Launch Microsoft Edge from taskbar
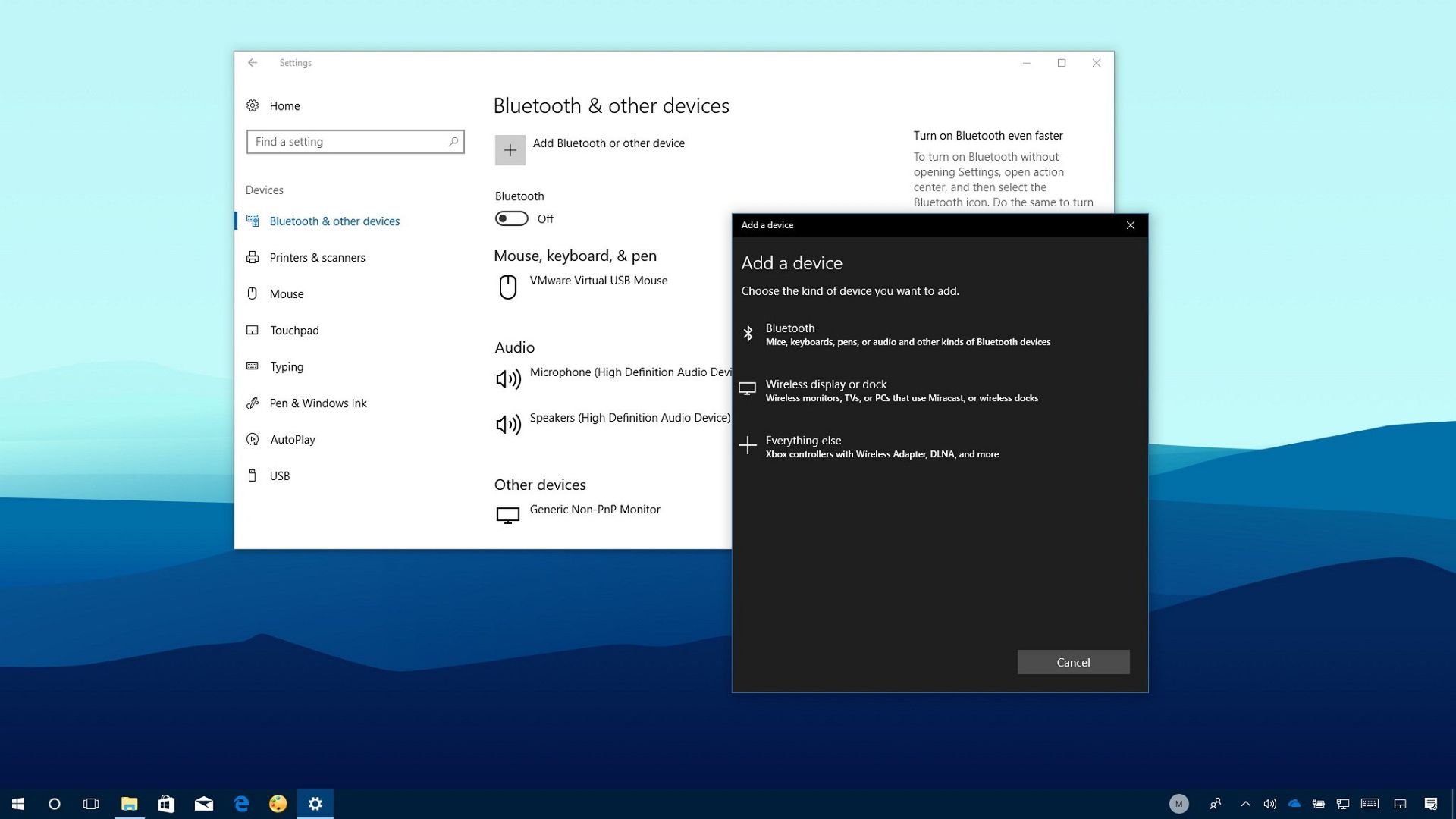 (241, 804)
